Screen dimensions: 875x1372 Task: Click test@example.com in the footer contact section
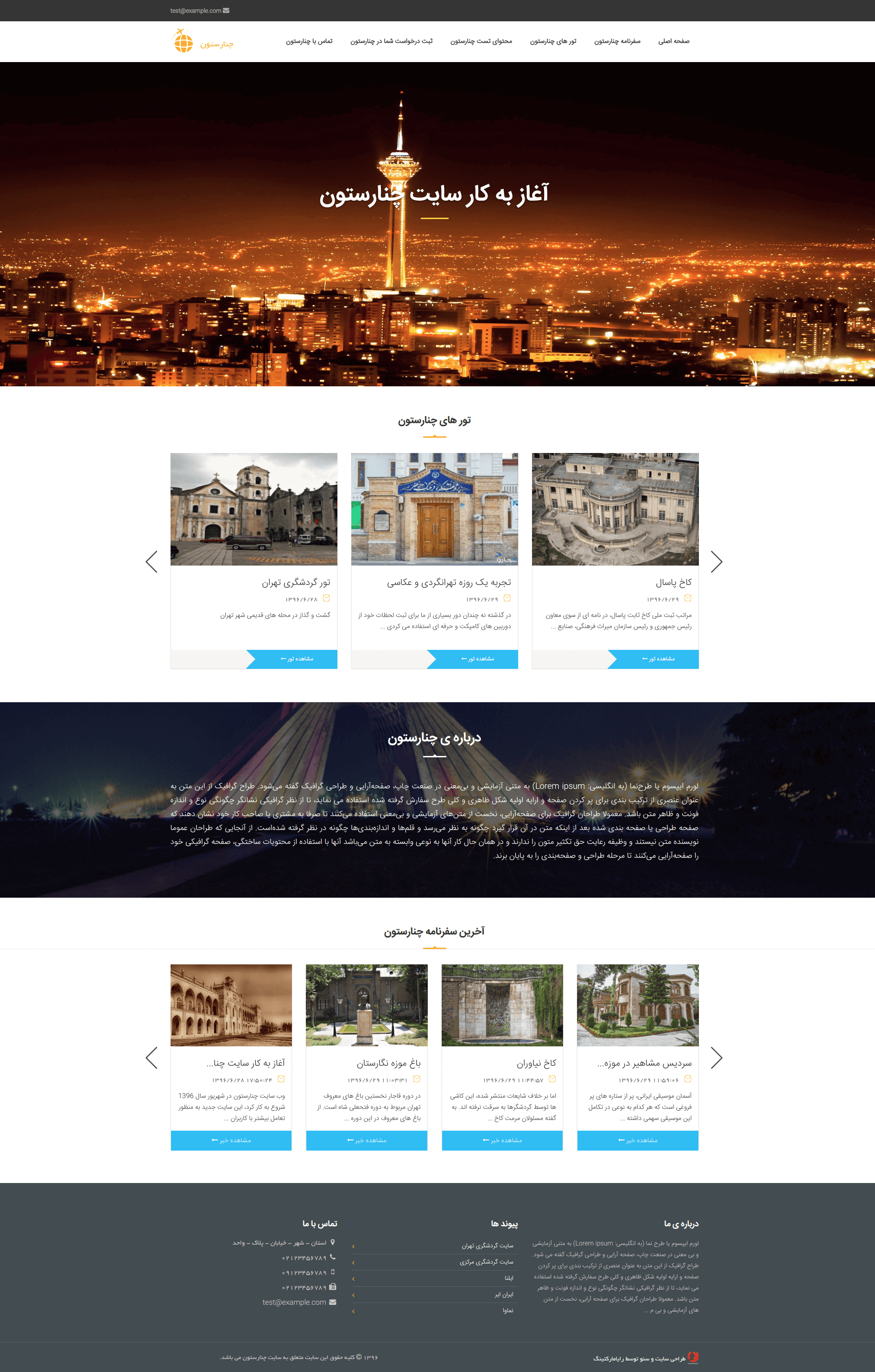coord(294,1302)
